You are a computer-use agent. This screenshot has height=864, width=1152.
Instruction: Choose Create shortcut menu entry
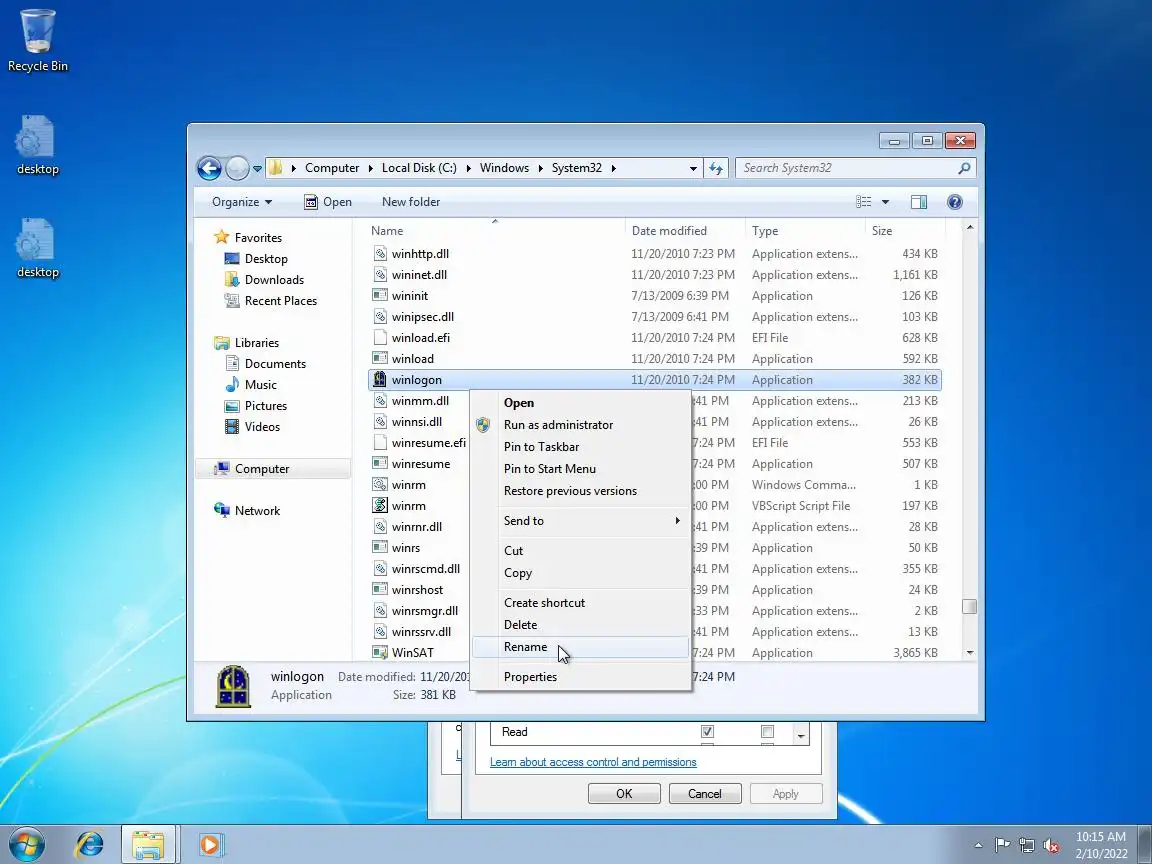[580, 602]
